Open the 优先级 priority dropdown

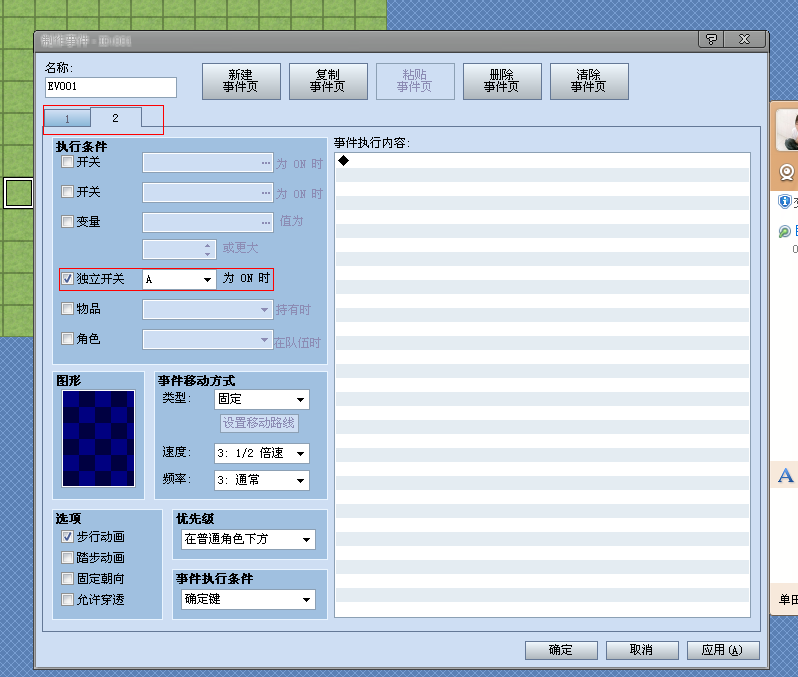pos(248,539)
